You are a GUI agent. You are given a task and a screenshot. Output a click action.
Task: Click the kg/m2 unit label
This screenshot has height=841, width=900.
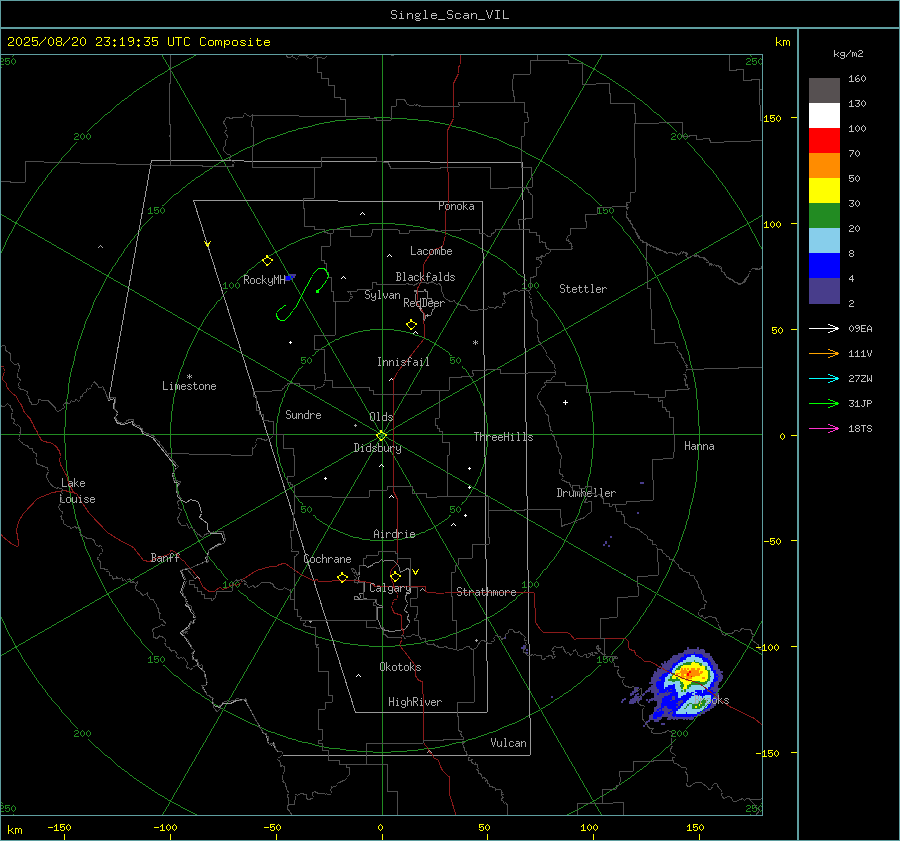[x=848, y=54]
